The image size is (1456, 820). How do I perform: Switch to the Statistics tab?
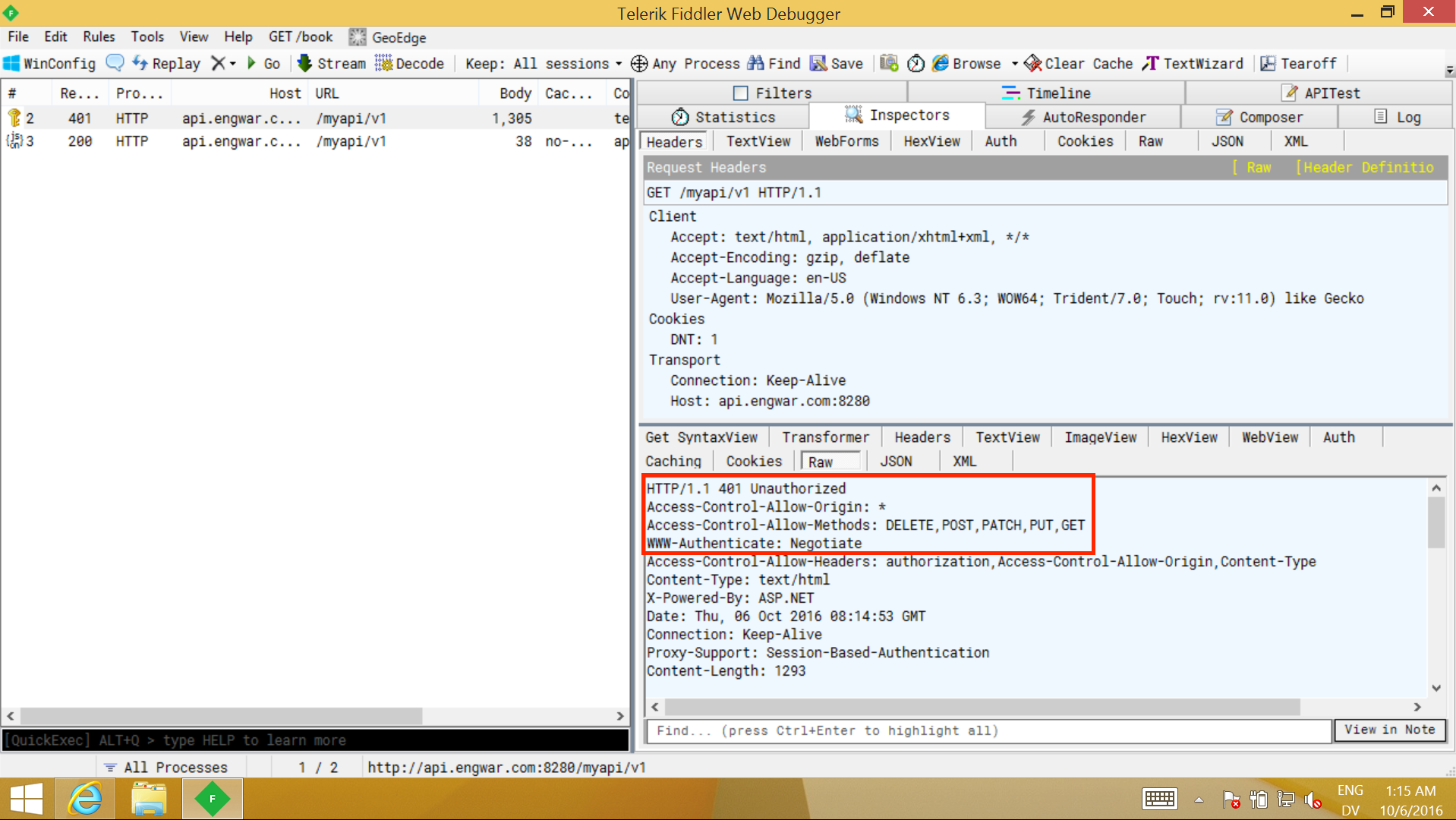pos(723,117)
